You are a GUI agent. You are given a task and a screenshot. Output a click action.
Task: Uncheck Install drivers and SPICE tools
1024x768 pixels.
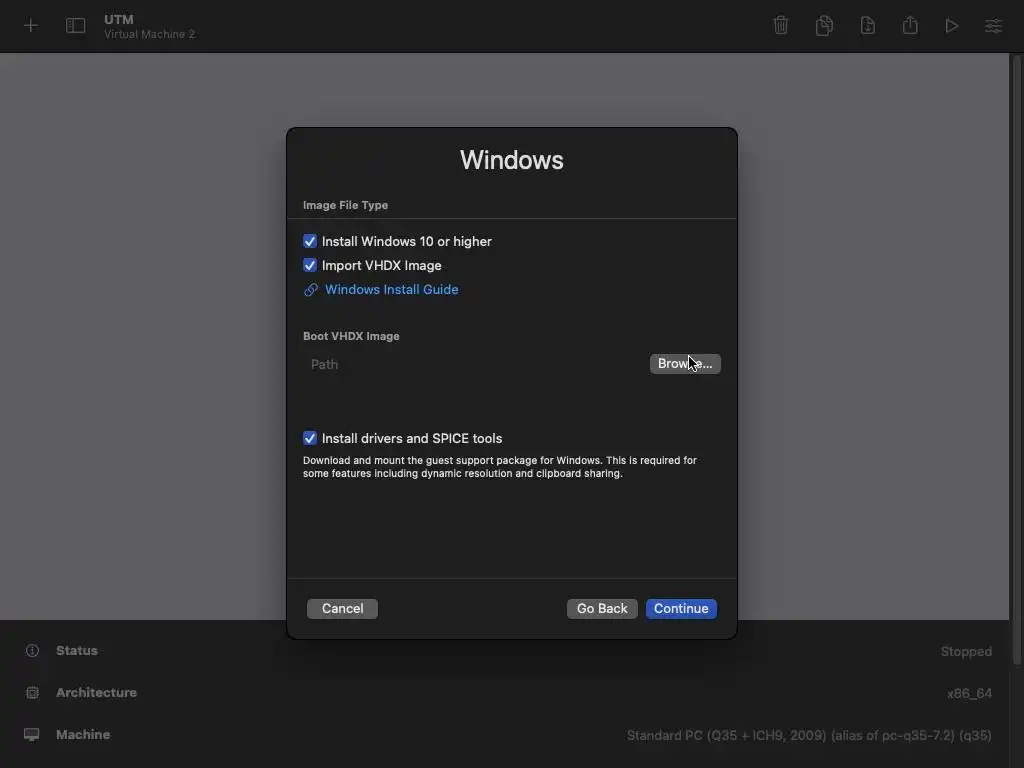310,438
